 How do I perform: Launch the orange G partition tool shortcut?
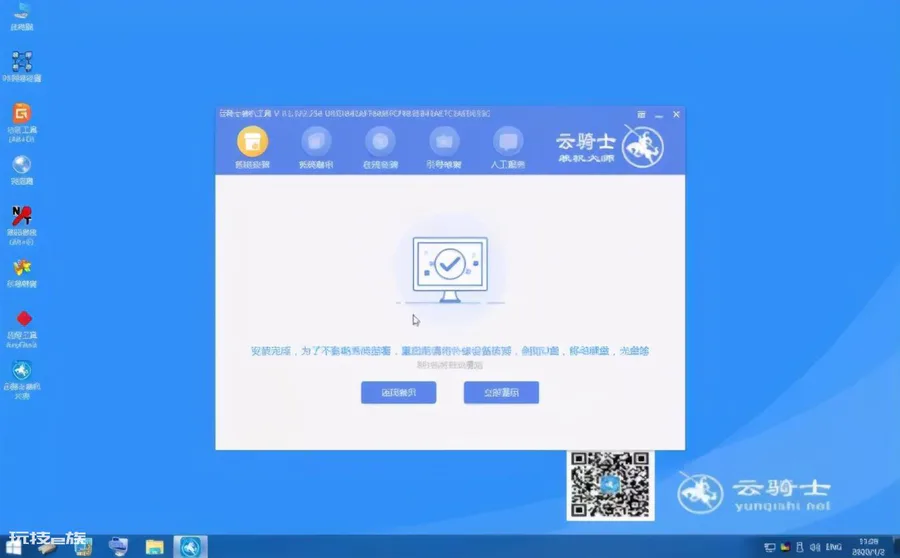[22, 122]
